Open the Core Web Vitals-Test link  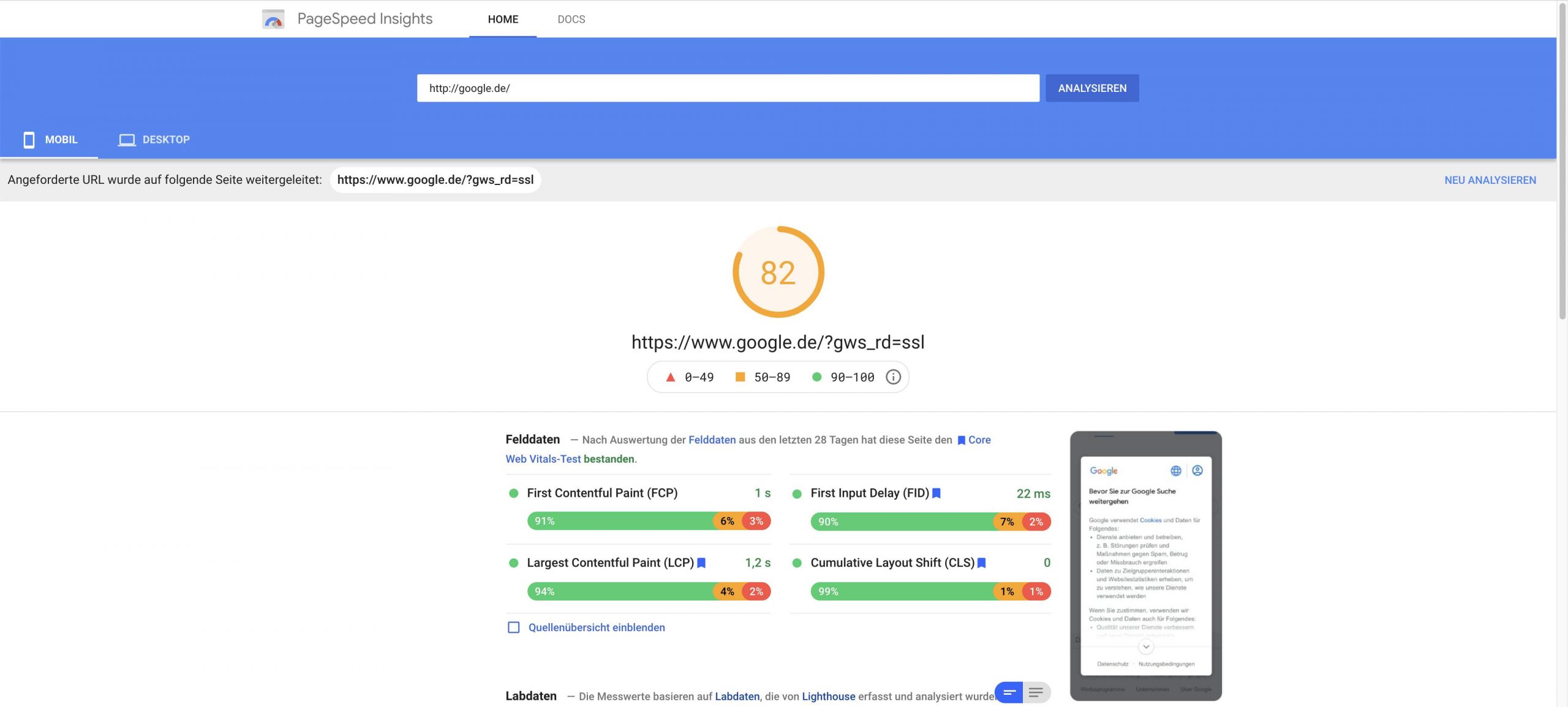pos(543,459)
